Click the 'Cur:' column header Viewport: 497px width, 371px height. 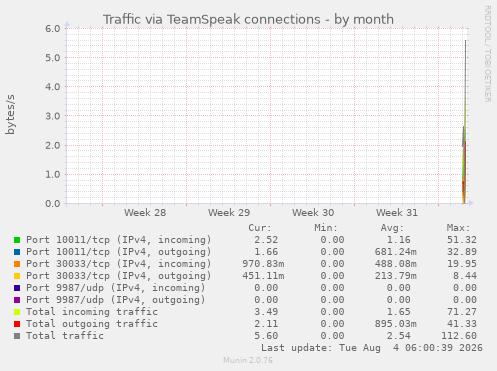click(x=260, y=228)
